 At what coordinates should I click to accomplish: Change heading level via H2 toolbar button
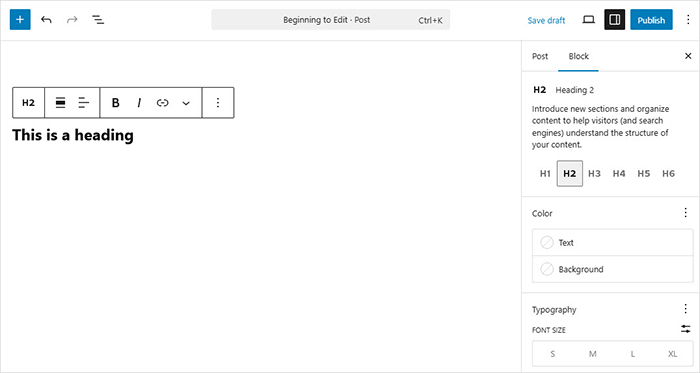tap(29, 103)
